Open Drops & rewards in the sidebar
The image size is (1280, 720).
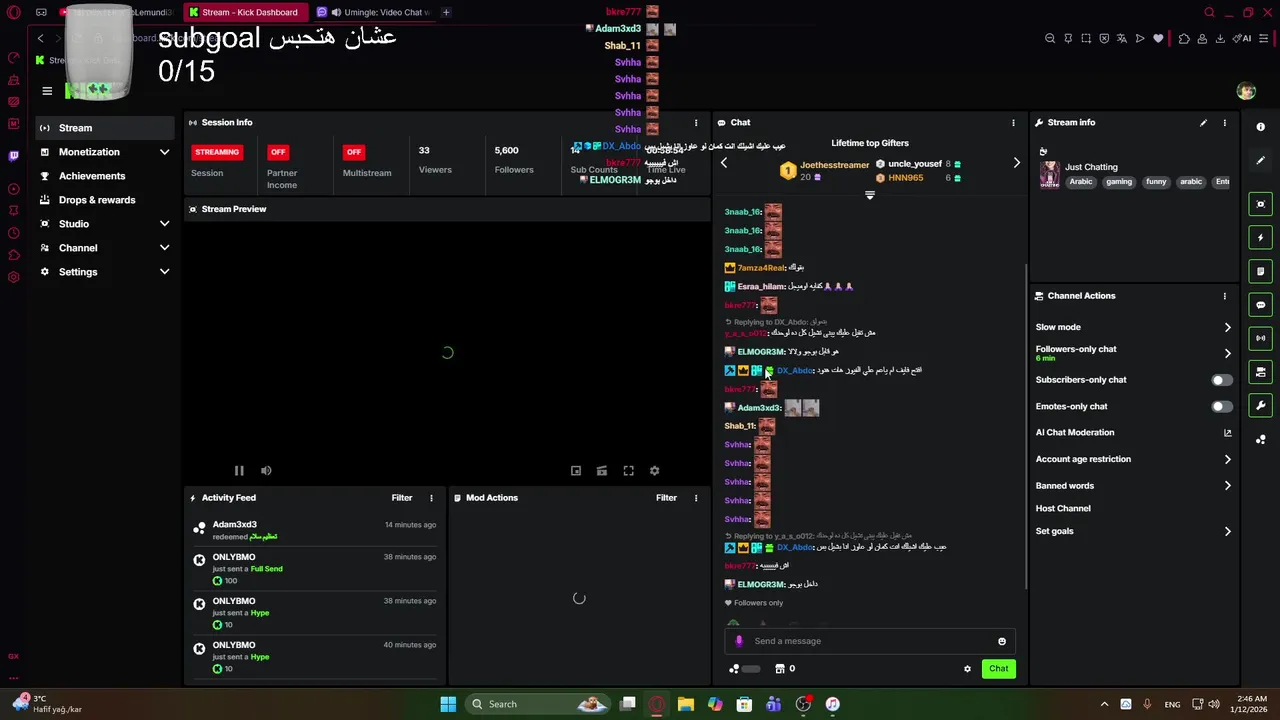[104, 200]
